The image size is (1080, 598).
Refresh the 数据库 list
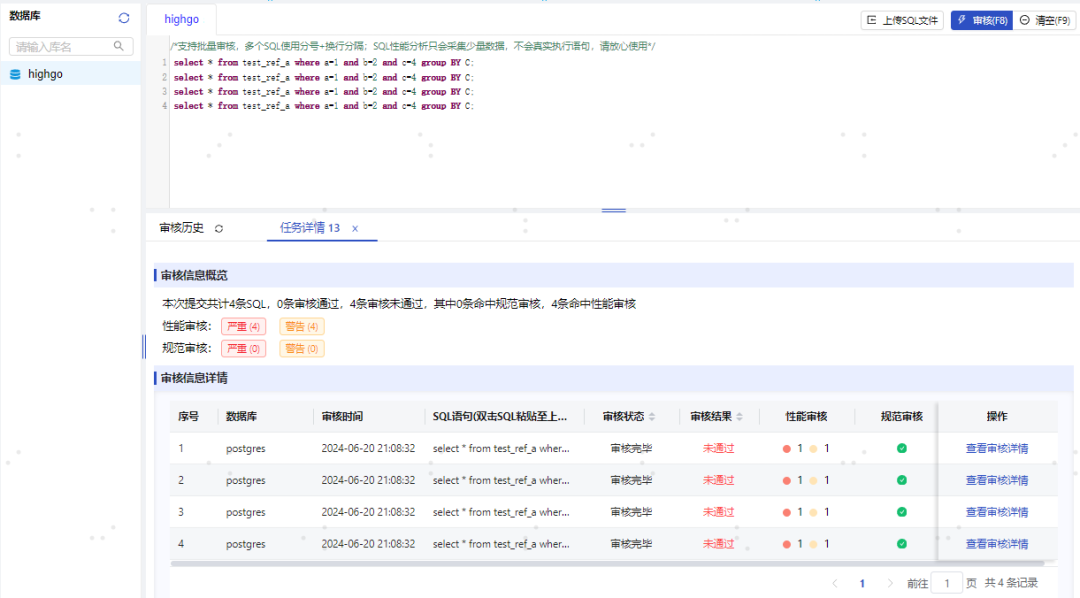[124, 18]
